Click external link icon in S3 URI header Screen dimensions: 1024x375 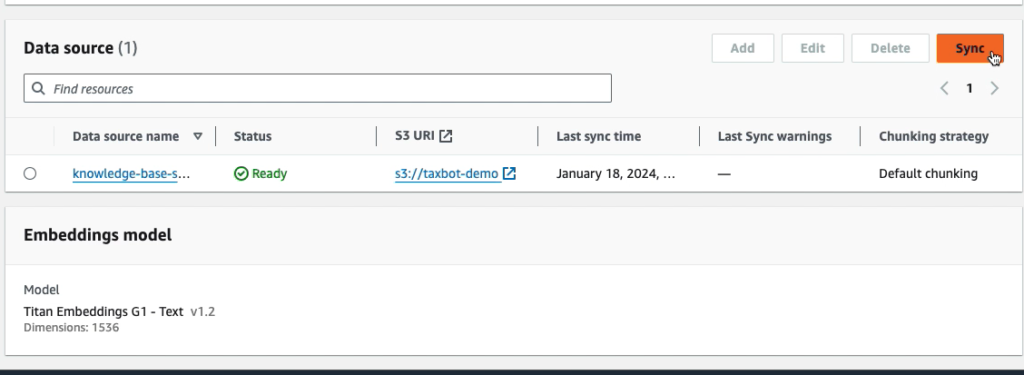click(446, 136)
